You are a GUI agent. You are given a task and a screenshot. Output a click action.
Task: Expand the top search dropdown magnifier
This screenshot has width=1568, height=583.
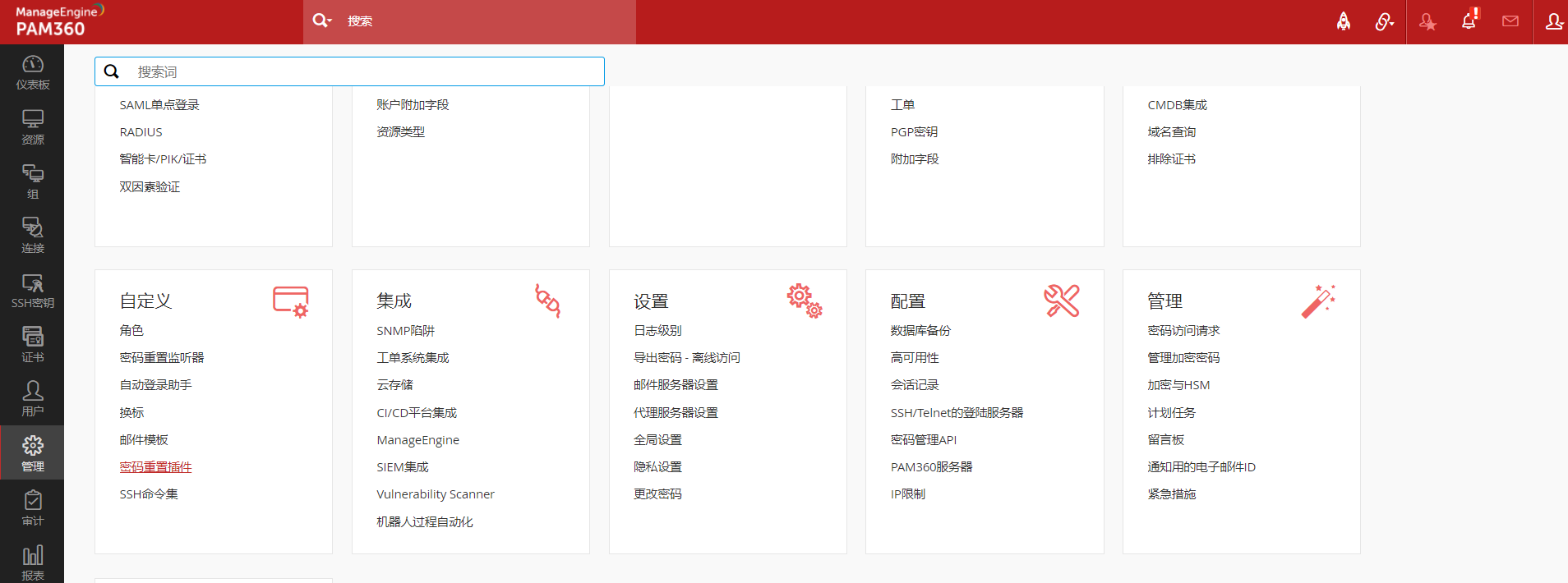[322, 21]
